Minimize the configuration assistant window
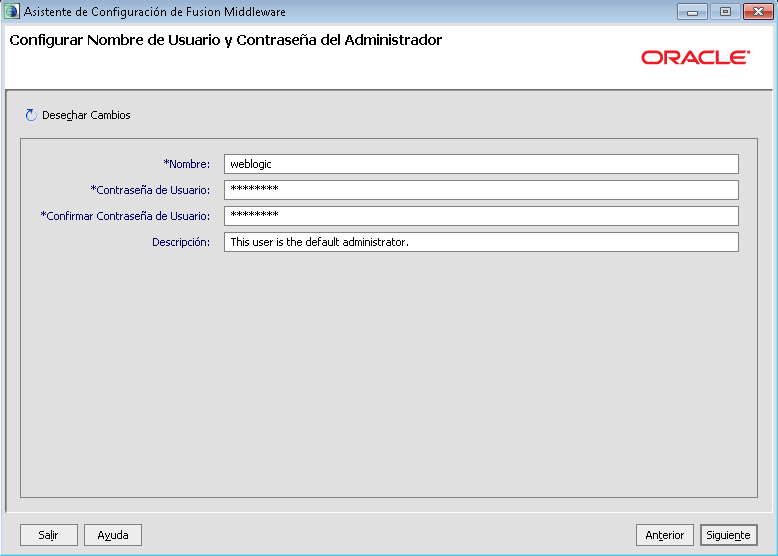Image resolution: width=778 pixels, height=556 pixels. pos(692,11)
